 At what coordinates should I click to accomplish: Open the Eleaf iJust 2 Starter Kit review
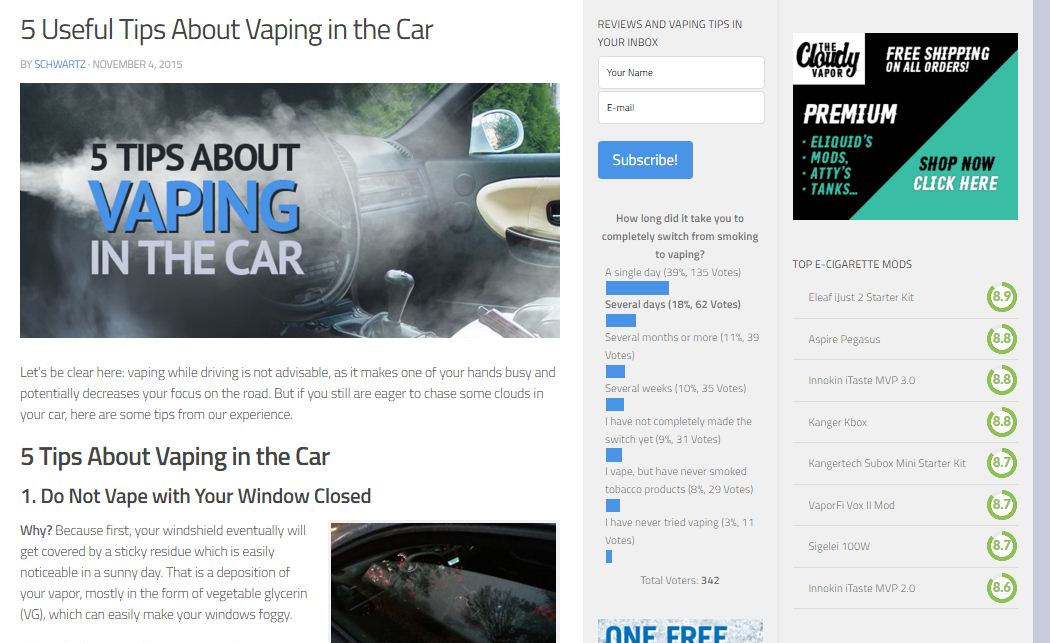point(860,297)
